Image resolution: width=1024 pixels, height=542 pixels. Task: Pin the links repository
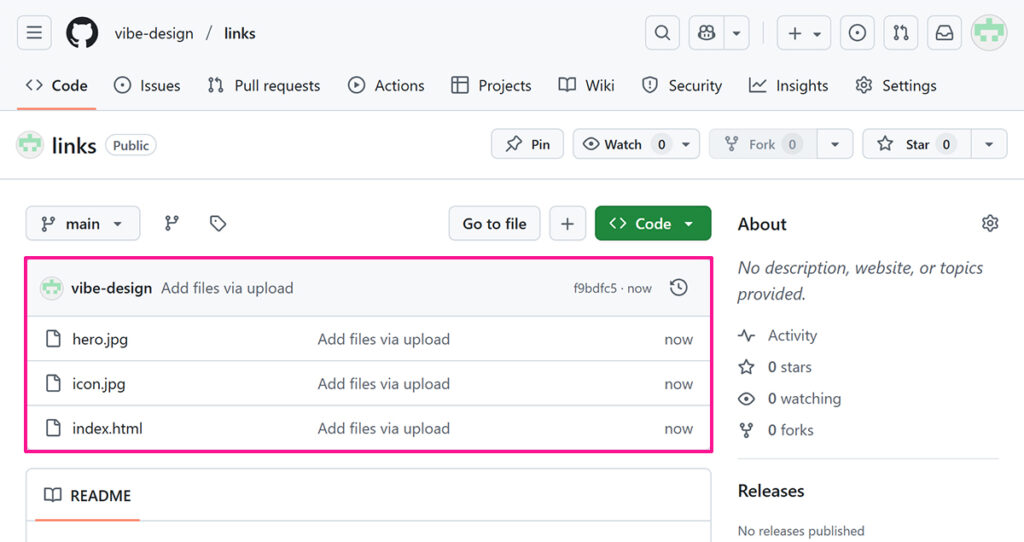[x=527, y=144]
